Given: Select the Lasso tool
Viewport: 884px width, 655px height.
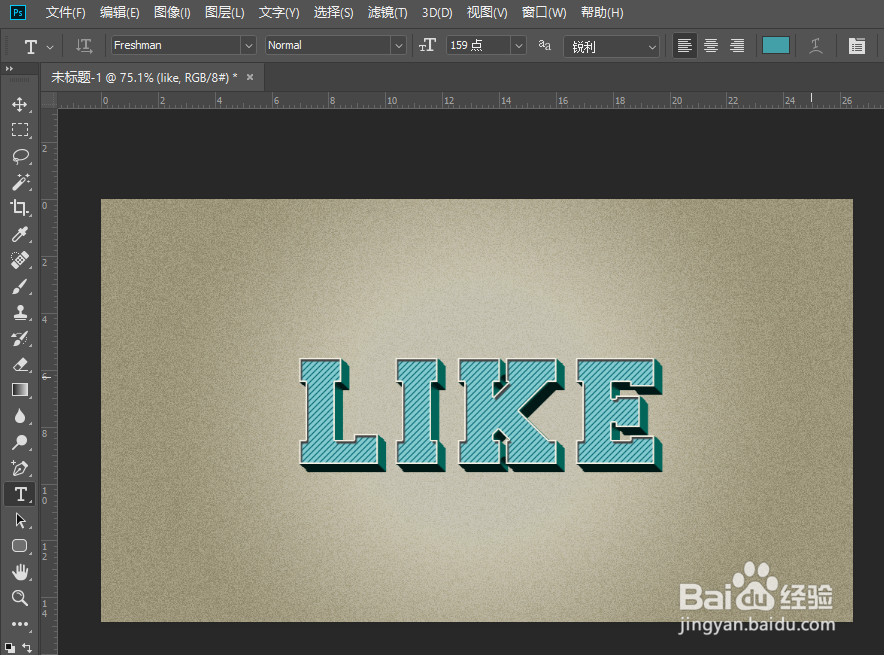Looking at the screenshot, I should [20, 156].
